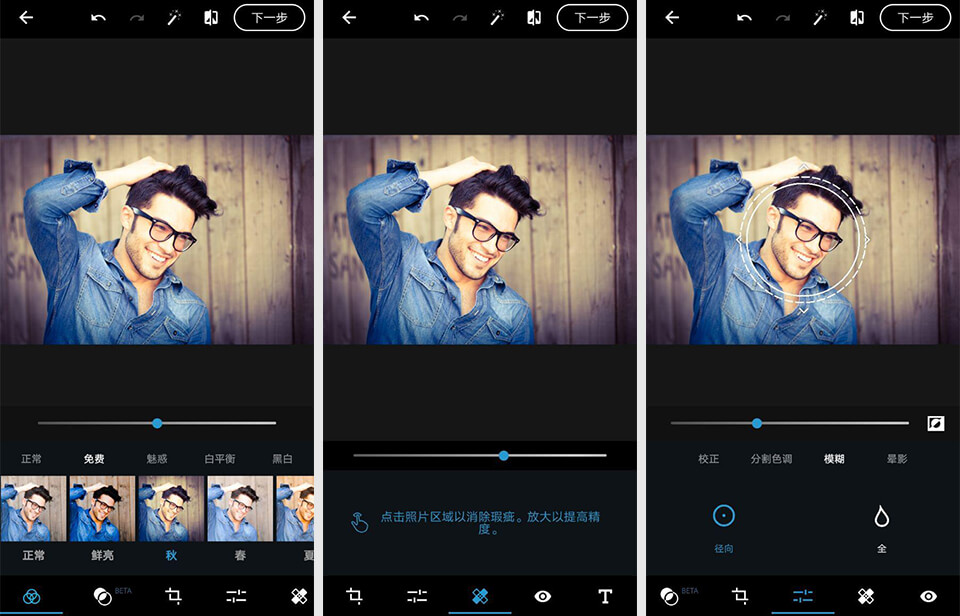960x616 pixels.
Task: Select the red-eye removal tool
Action: 541,594
